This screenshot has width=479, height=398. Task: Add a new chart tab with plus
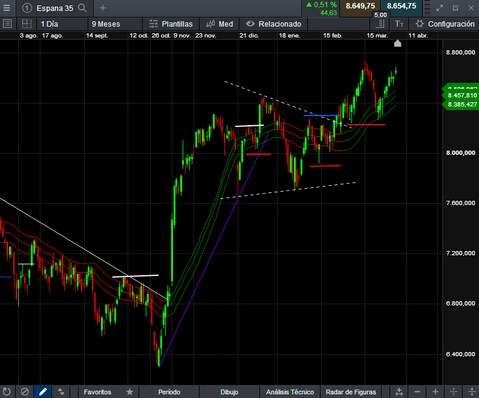[103, 8]
